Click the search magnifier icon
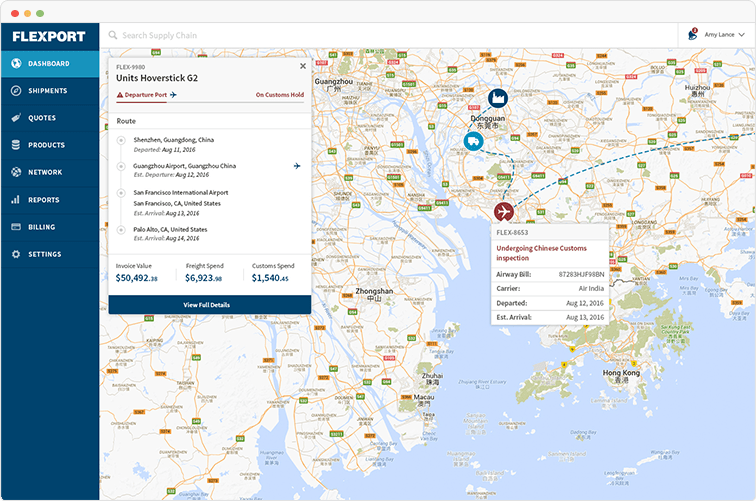 [113, 35]
